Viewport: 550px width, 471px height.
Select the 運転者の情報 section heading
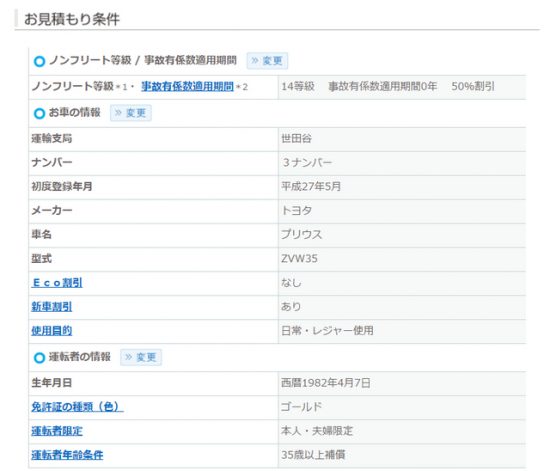[80, 357]
